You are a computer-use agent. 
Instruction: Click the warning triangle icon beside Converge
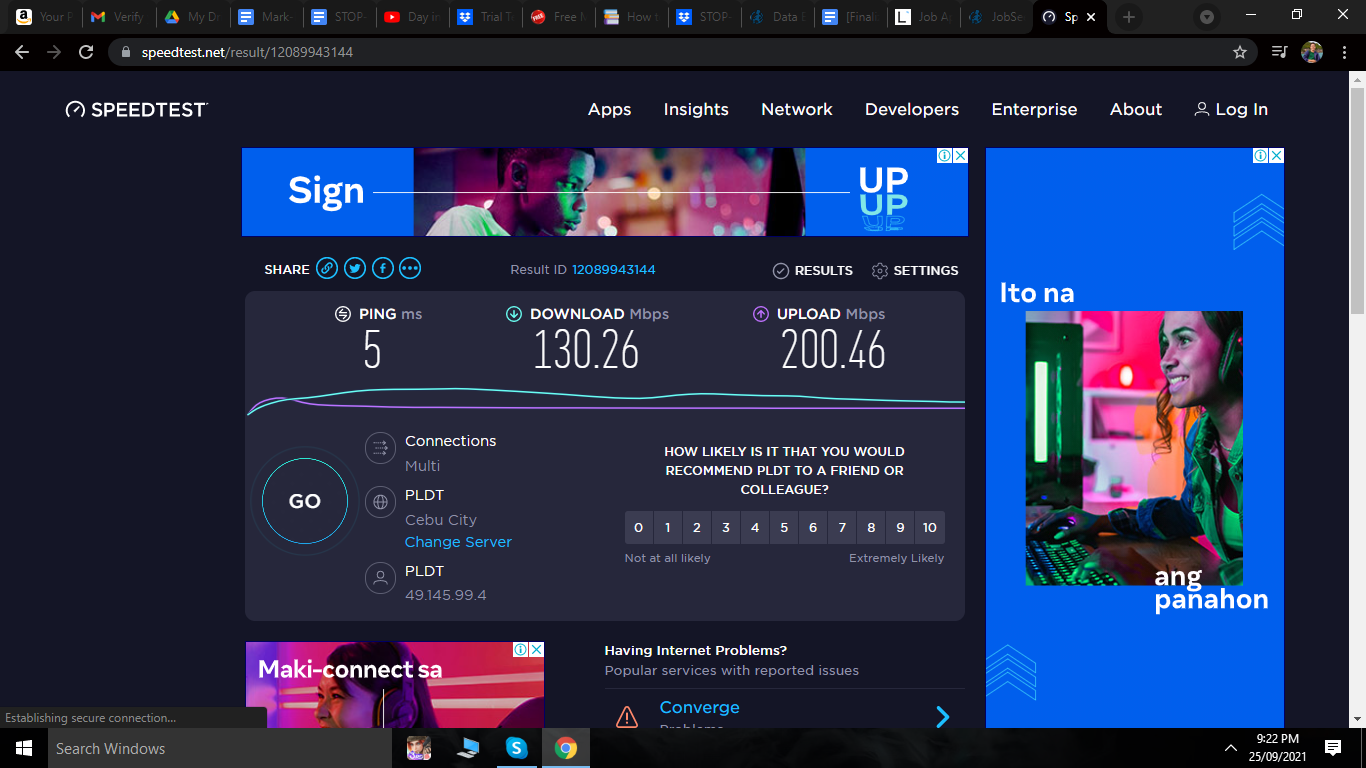[x=627, y=716]
